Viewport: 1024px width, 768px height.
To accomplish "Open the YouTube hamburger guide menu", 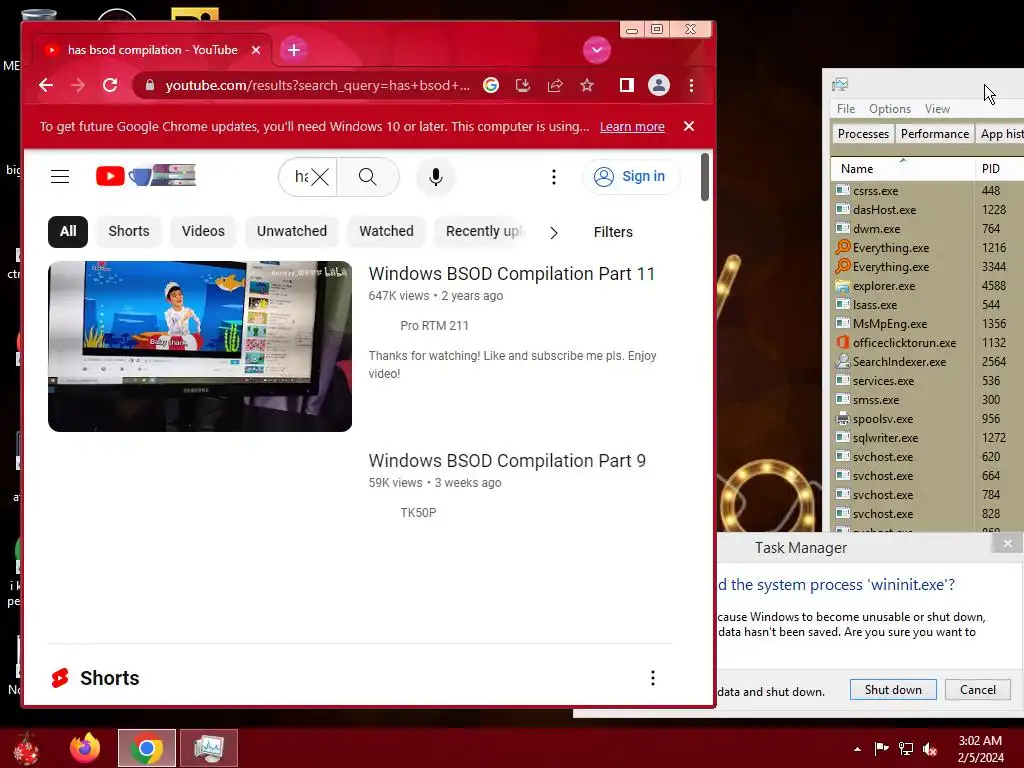I will click(x=60, y=176).
